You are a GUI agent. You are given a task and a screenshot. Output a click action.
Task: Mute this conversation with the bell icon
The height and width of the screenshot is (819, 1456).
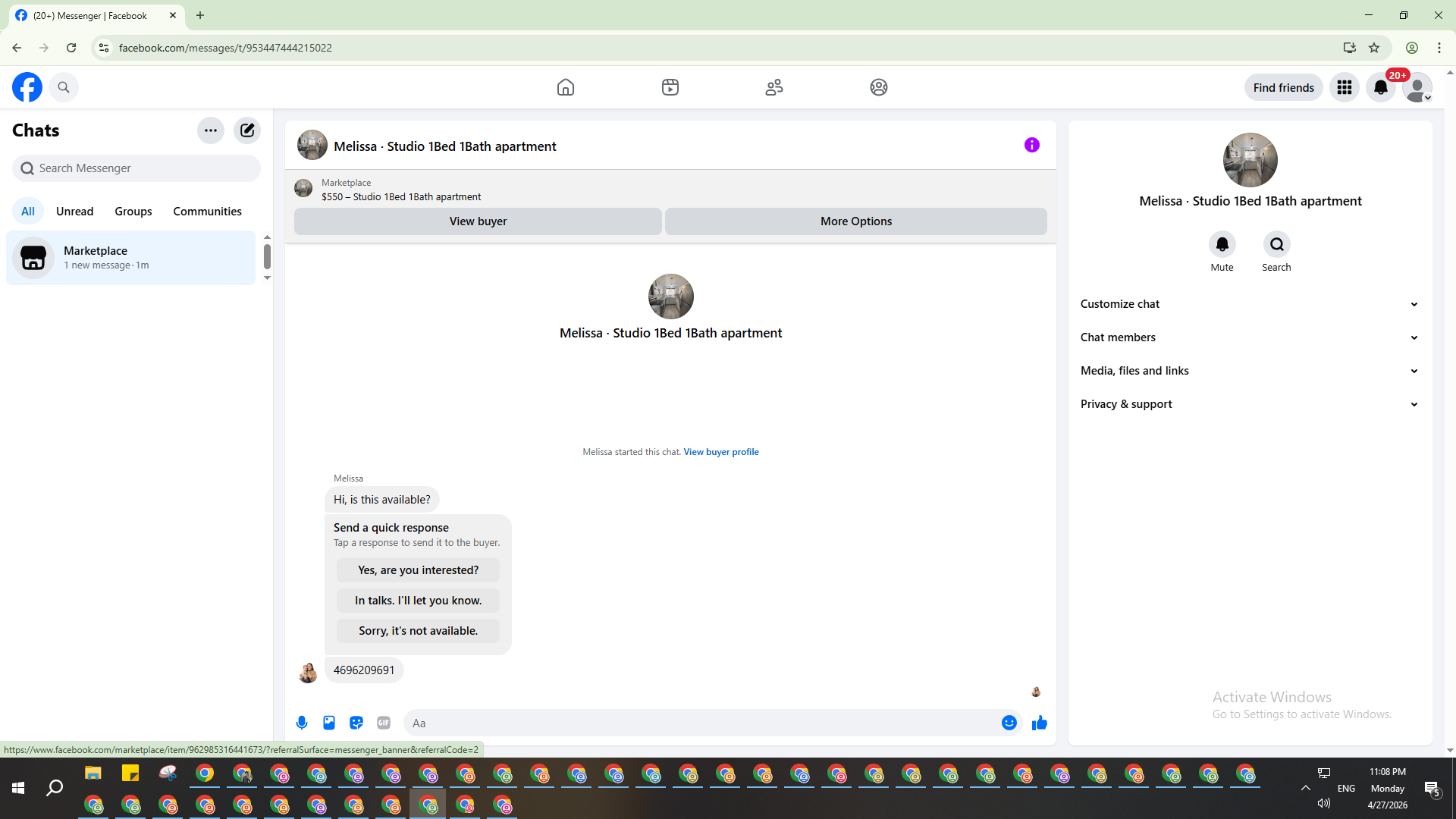(1222, 244)
